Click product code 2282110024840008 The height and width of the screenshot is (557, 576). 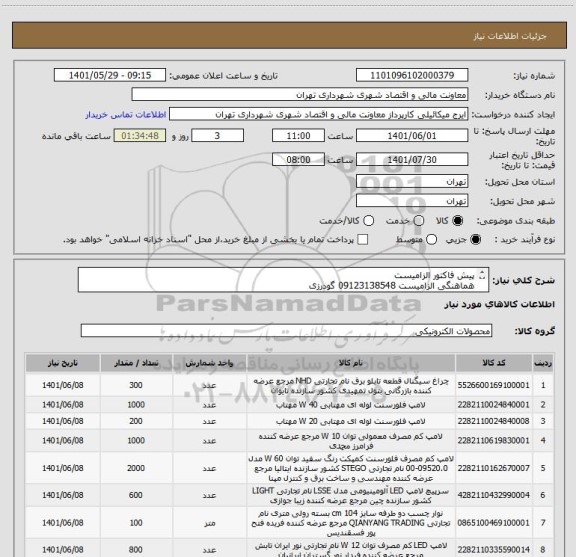coord(494,421)
